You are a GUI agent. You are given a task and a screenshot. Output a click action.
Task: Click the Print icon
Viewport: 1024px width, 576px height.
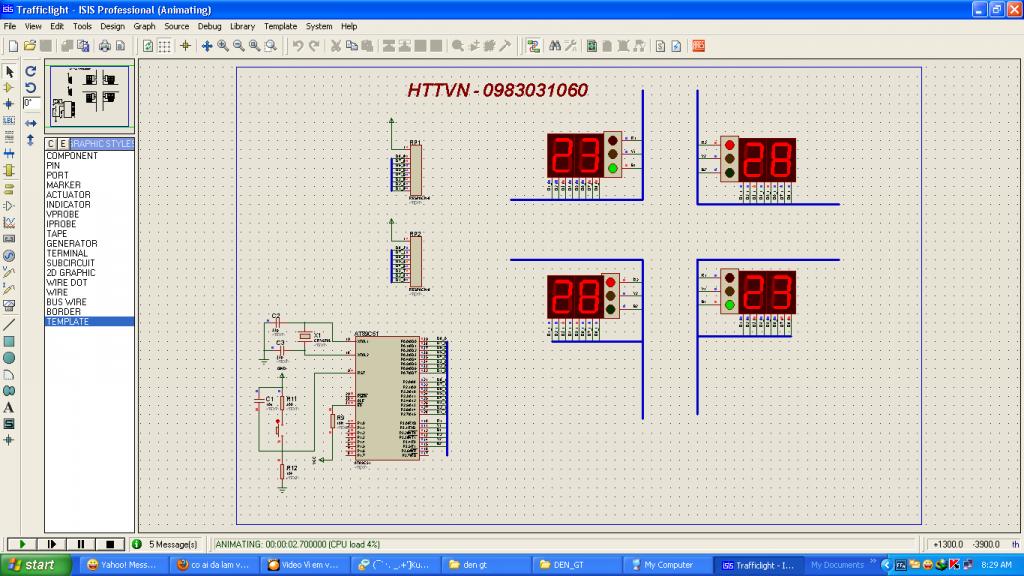pos(104,46)
